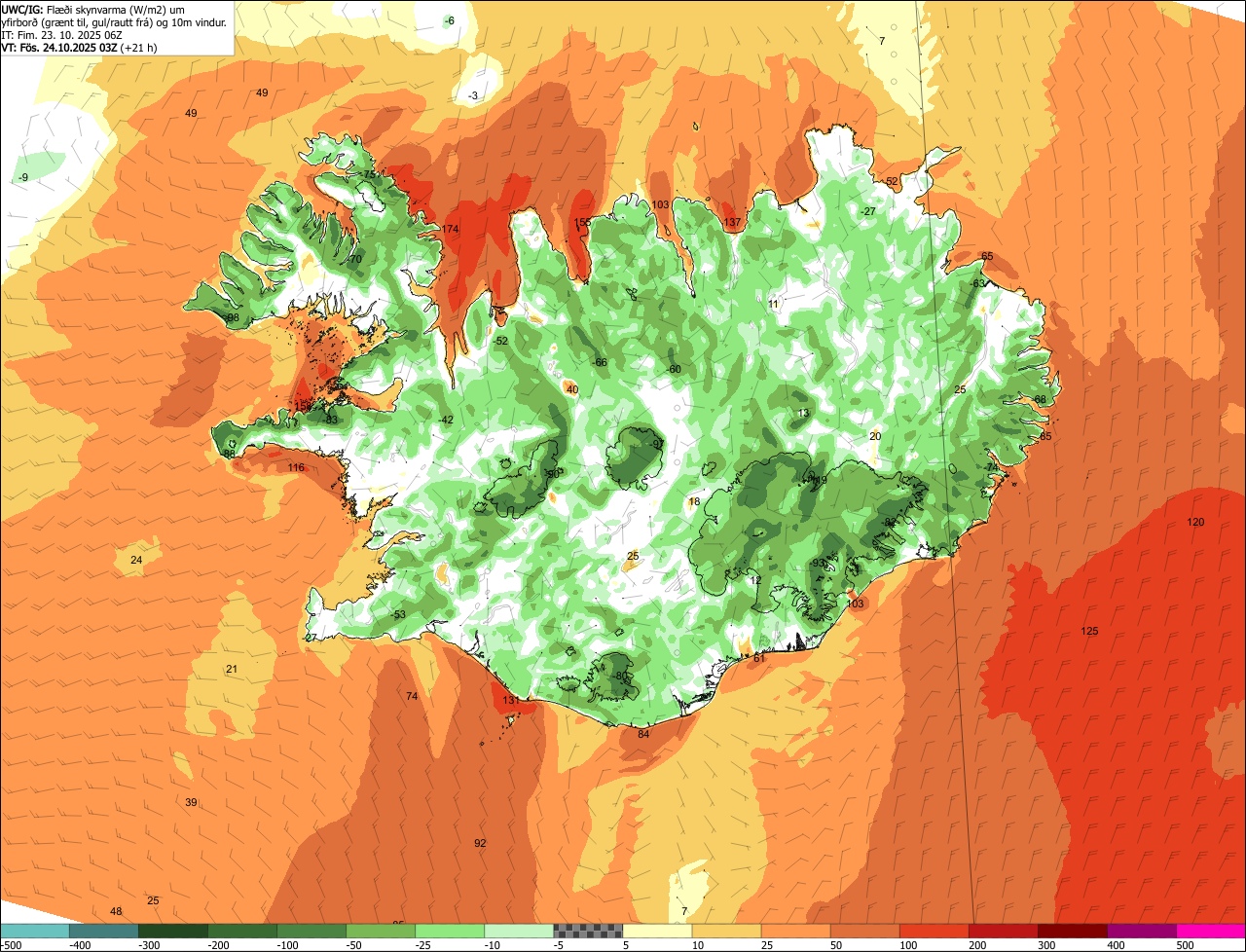
Task: Pick the 400 to 500 purple swatch
Action: click(x=1141, y=931)
